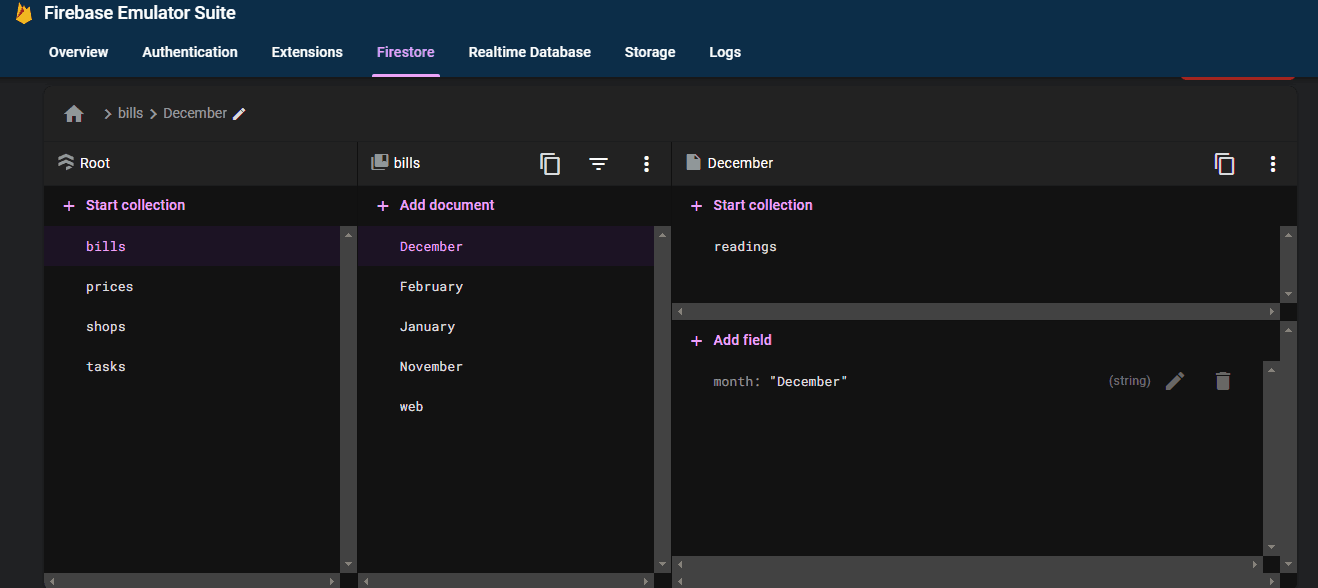The width and height of the screenshot is (1318, 588).
Task: Select the Firestore tab
Action: [405, 52]
